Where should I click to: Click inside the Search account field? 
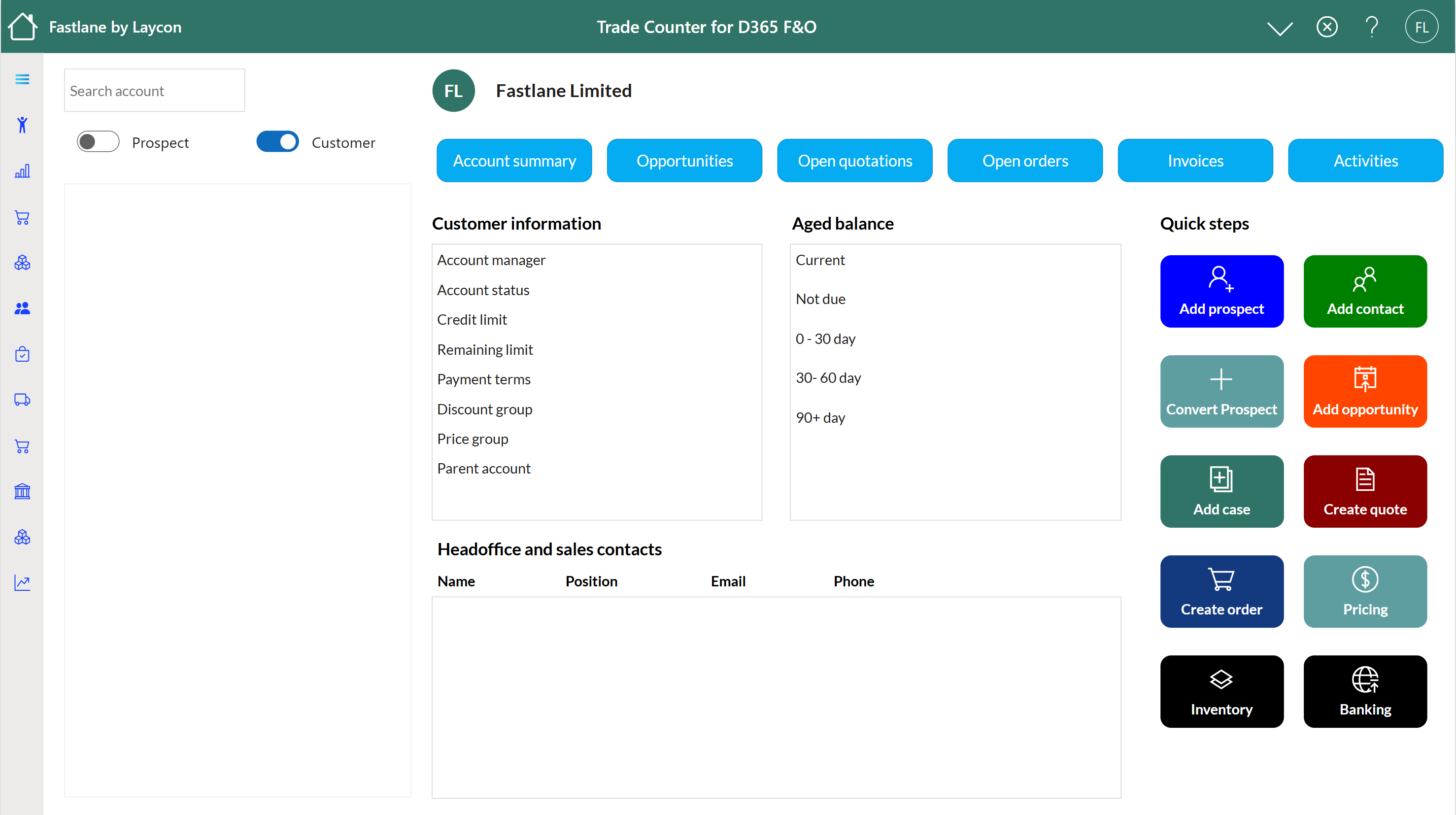click(154, 91)
